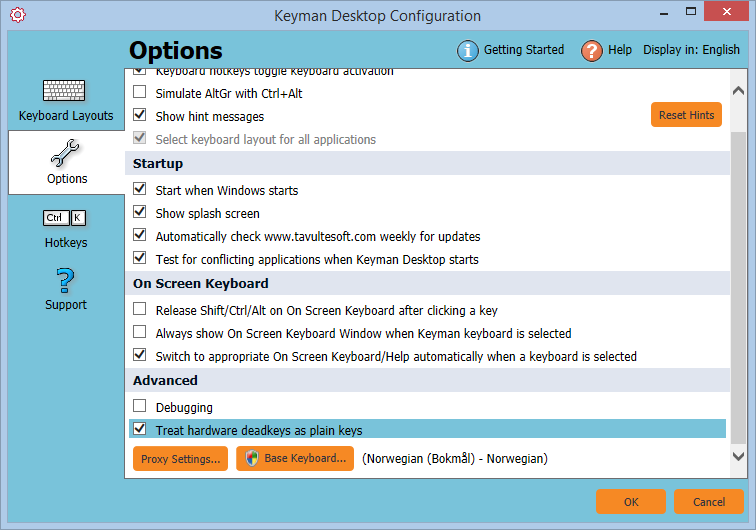Click the Options page heading
756x530 pixels.
pyautogui.click(x=176, y=51)
